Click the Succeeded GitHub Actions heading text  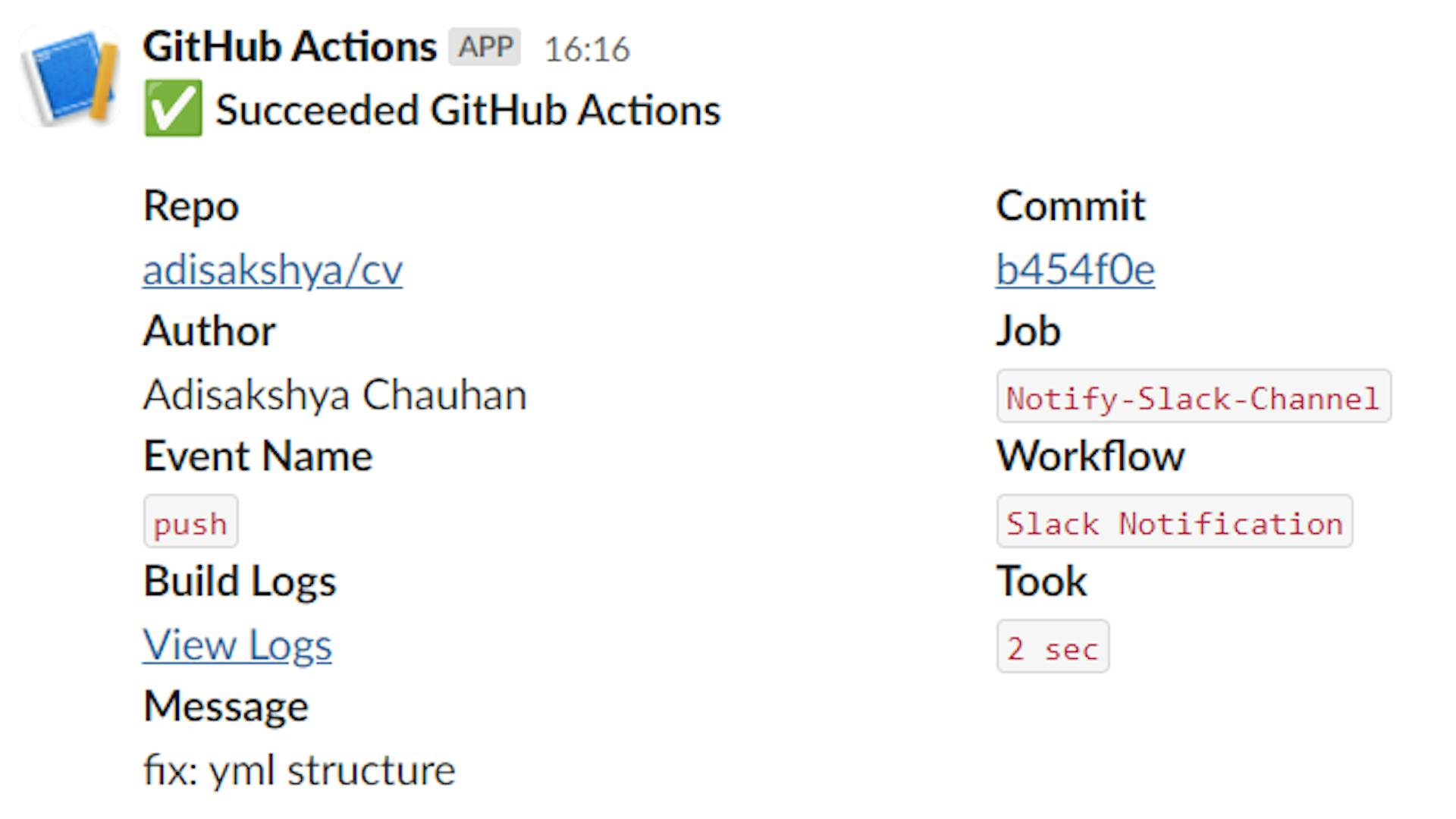(467, 110)
